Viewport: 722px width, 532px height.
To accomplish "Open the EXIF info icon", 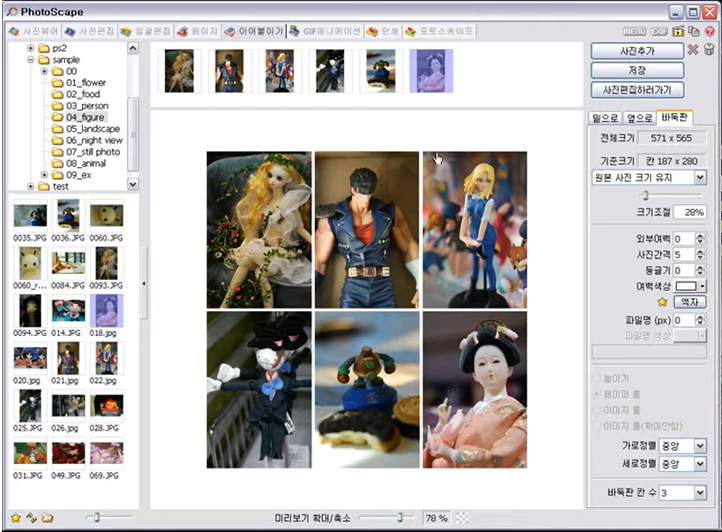I will coord(659,31).
